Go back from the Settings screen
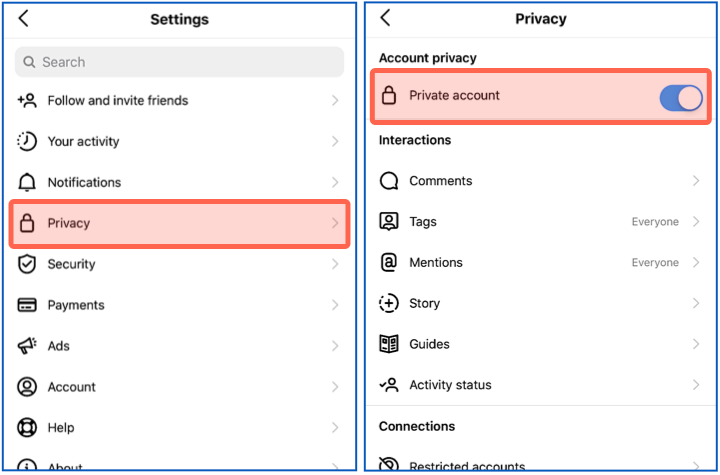 coord(24,19)
